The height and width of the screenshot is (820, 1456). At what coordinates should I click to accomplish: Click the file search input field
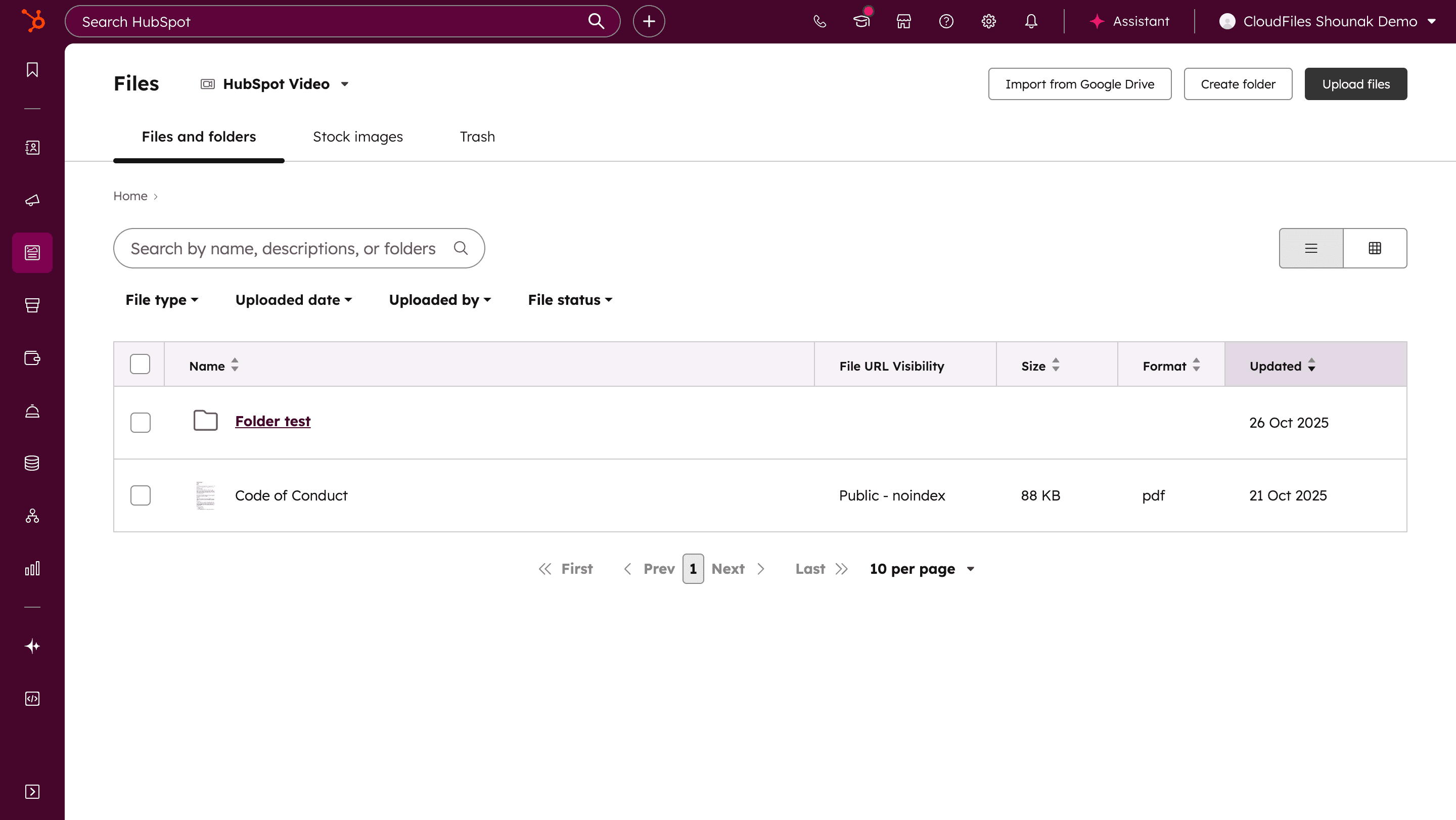283,249
